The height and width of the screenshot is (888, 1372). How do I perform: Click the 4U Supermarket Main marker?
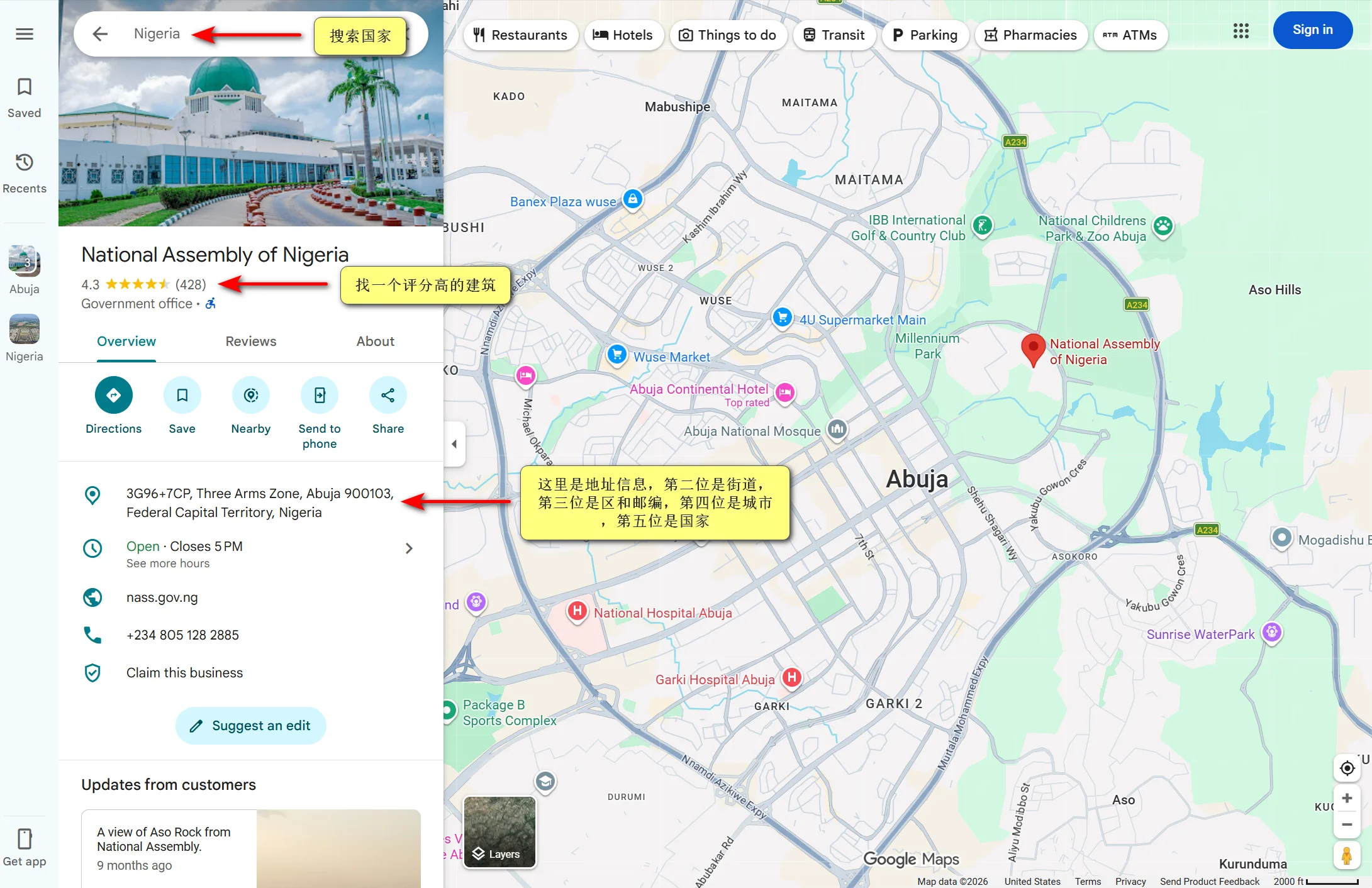coord(783,317)
